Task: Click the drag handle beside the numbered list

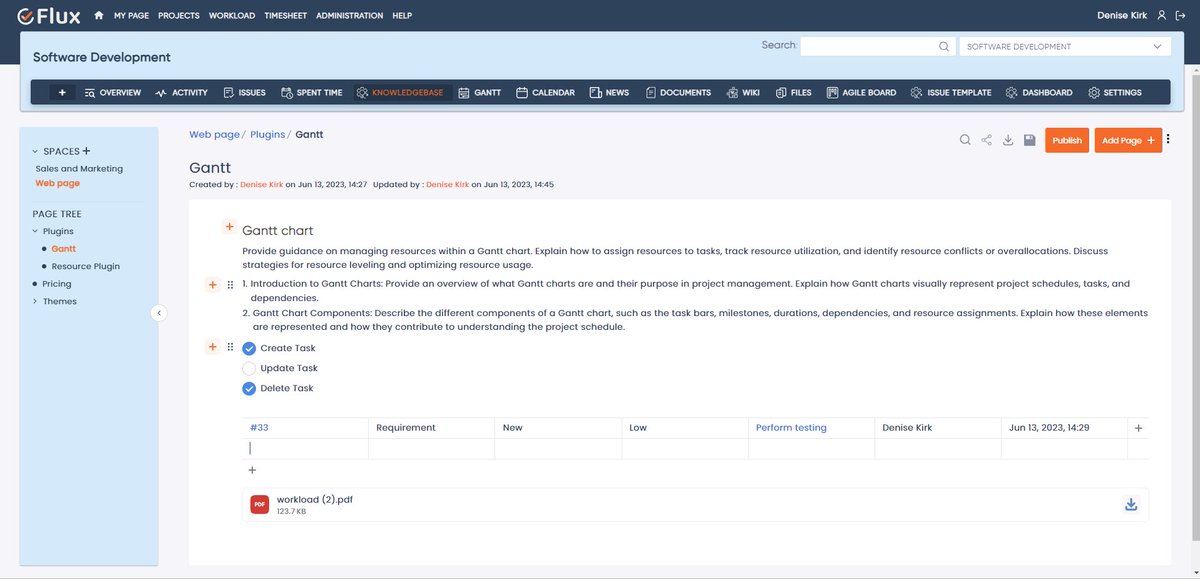Action: point(230,285)
